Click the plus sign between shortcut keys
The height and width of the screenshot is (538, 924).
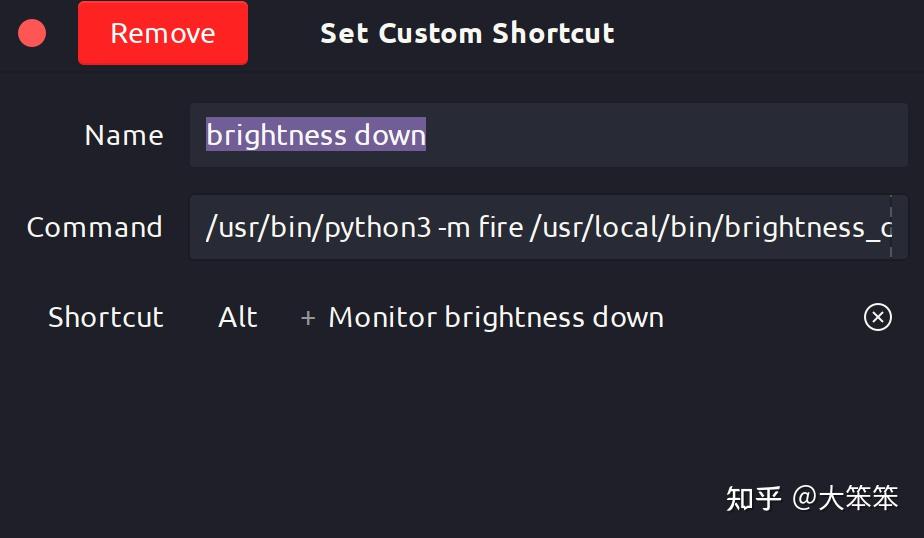click(x=308, y=318)
